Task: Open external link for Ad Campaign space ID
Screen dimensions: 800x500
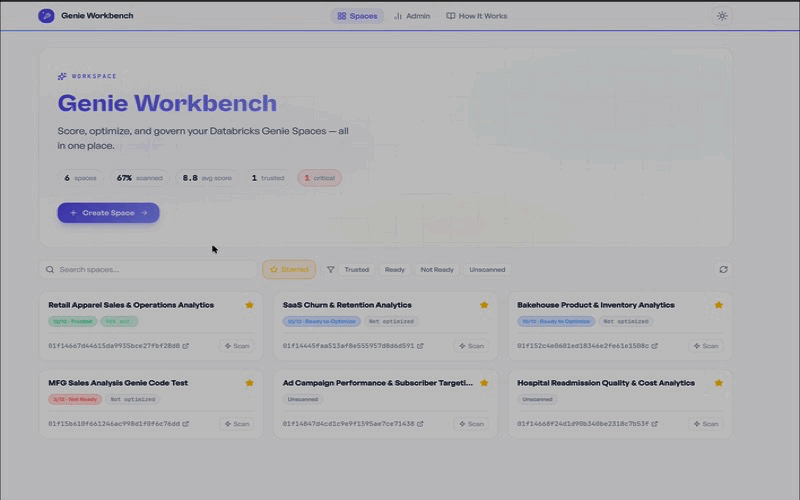Action: pyautogui.click(x=420, y=424)
